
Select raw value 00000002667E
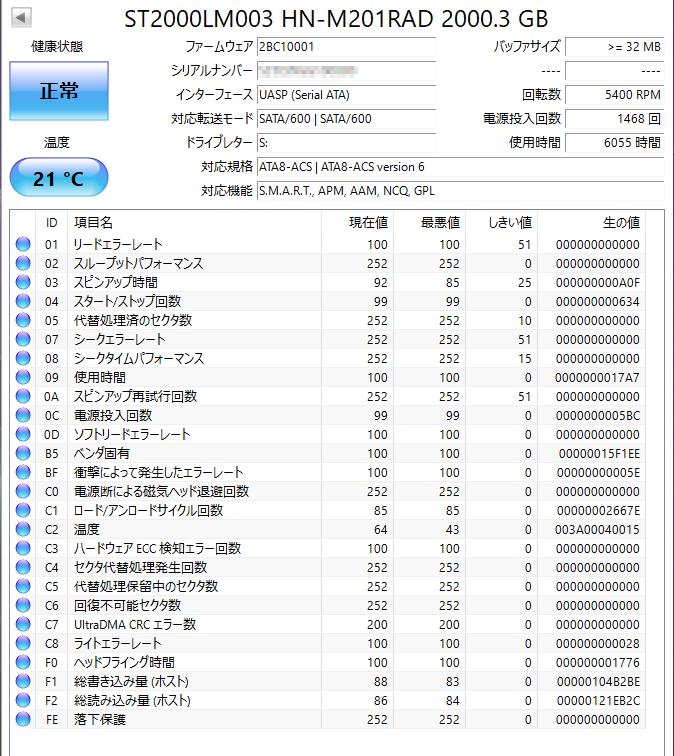(x=598, y=511)
